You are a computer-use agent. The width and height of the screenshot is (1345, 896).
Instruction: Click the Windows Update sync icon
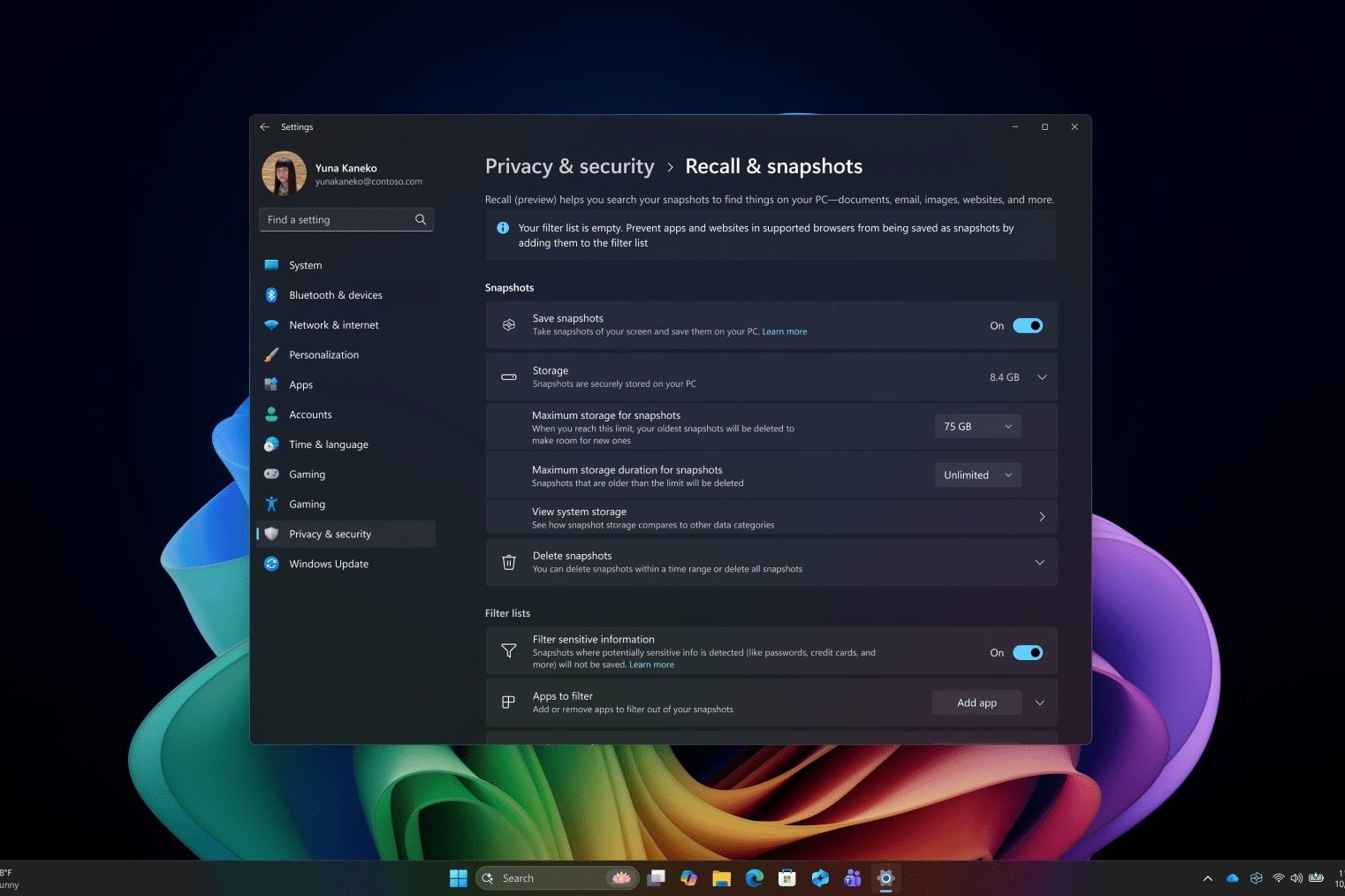click(x=271, y=564)
